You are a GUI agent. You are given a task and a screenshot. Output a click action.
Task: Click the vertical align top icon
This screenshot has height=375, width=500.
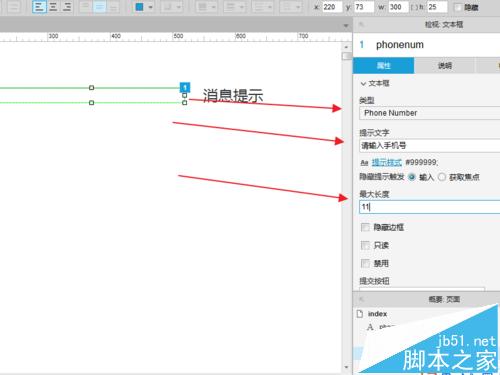[85, 7]
